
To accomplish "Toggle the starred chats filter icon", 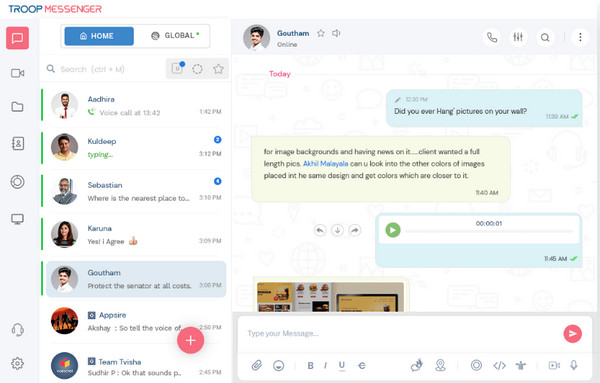I will click(x=218, y=69).
